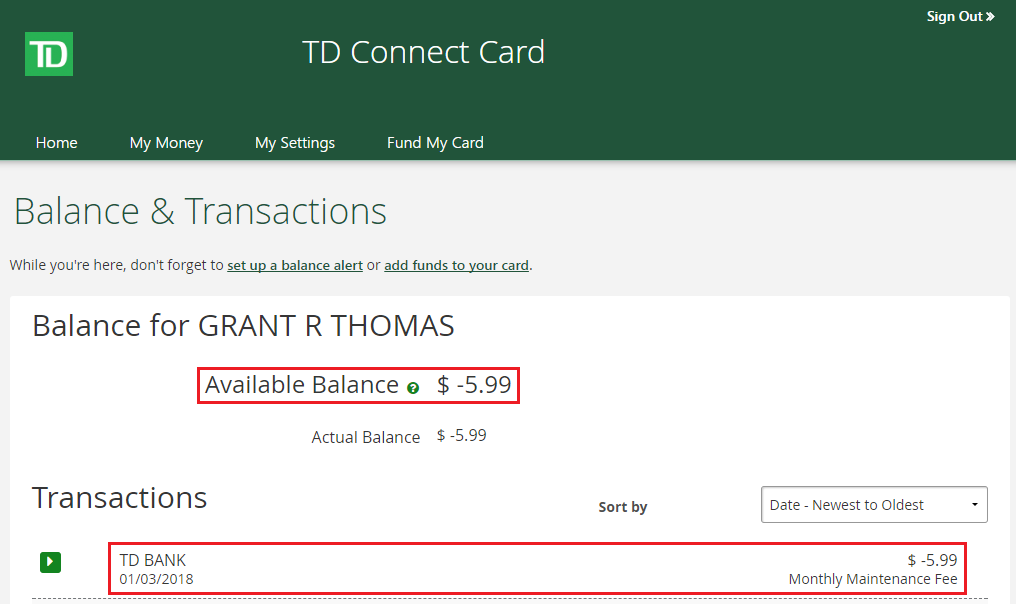Click the Available Balance help icon
The width and height of the screenshot is (1016, 604).
(413, 388)
